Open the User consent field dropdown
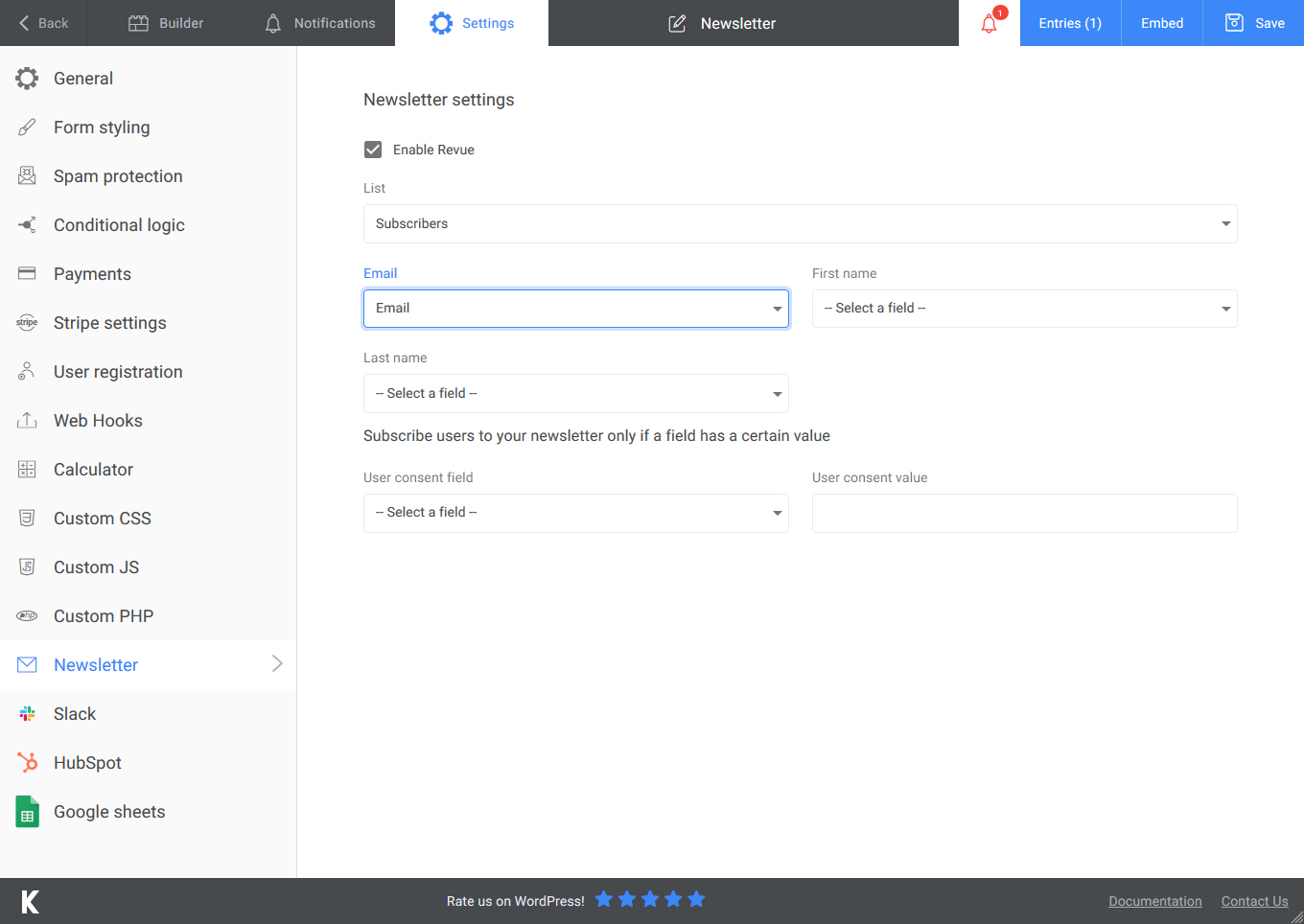 [x=575, y=513]
